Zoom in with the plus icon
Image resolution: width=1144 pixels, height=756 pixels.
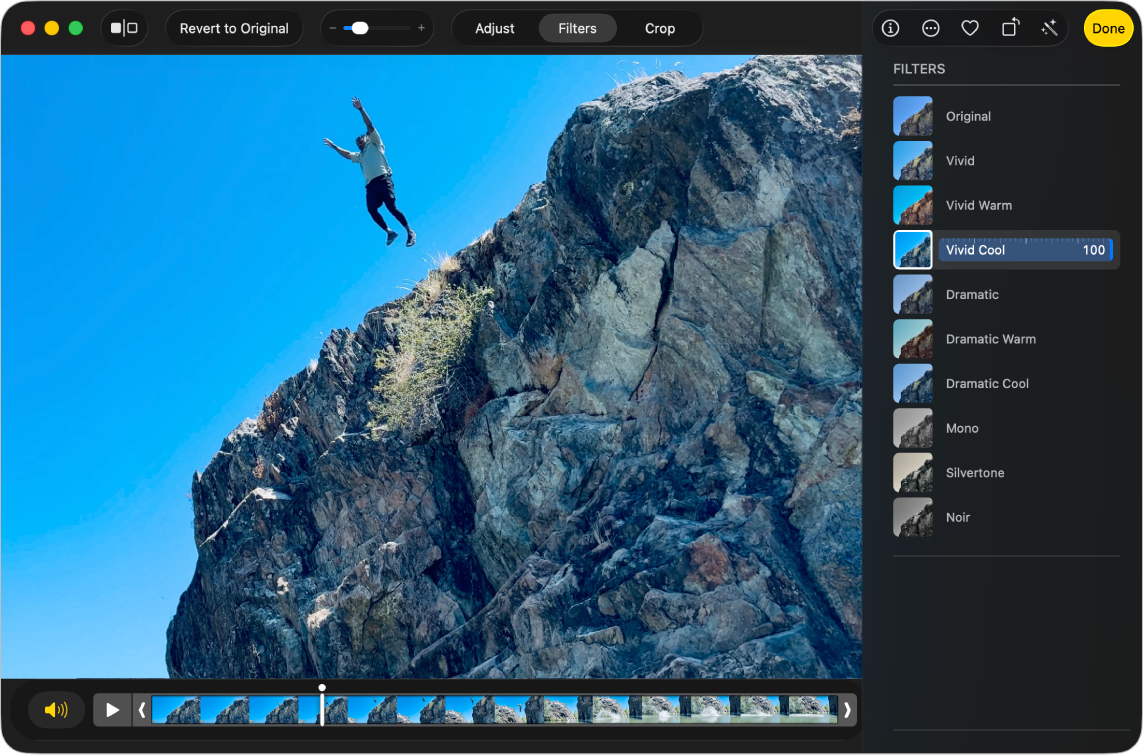(423, 28)
